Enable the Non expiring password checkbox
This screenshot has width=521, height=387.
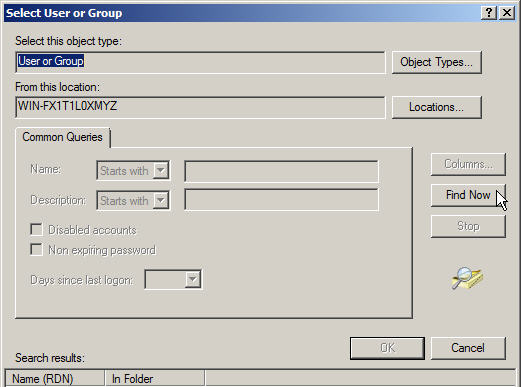[36, 249]
